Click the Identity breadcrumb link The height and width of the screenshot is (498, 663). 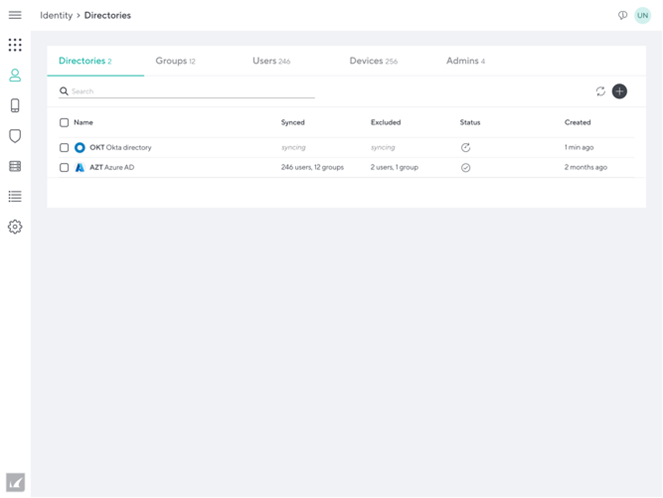point(56,15)
